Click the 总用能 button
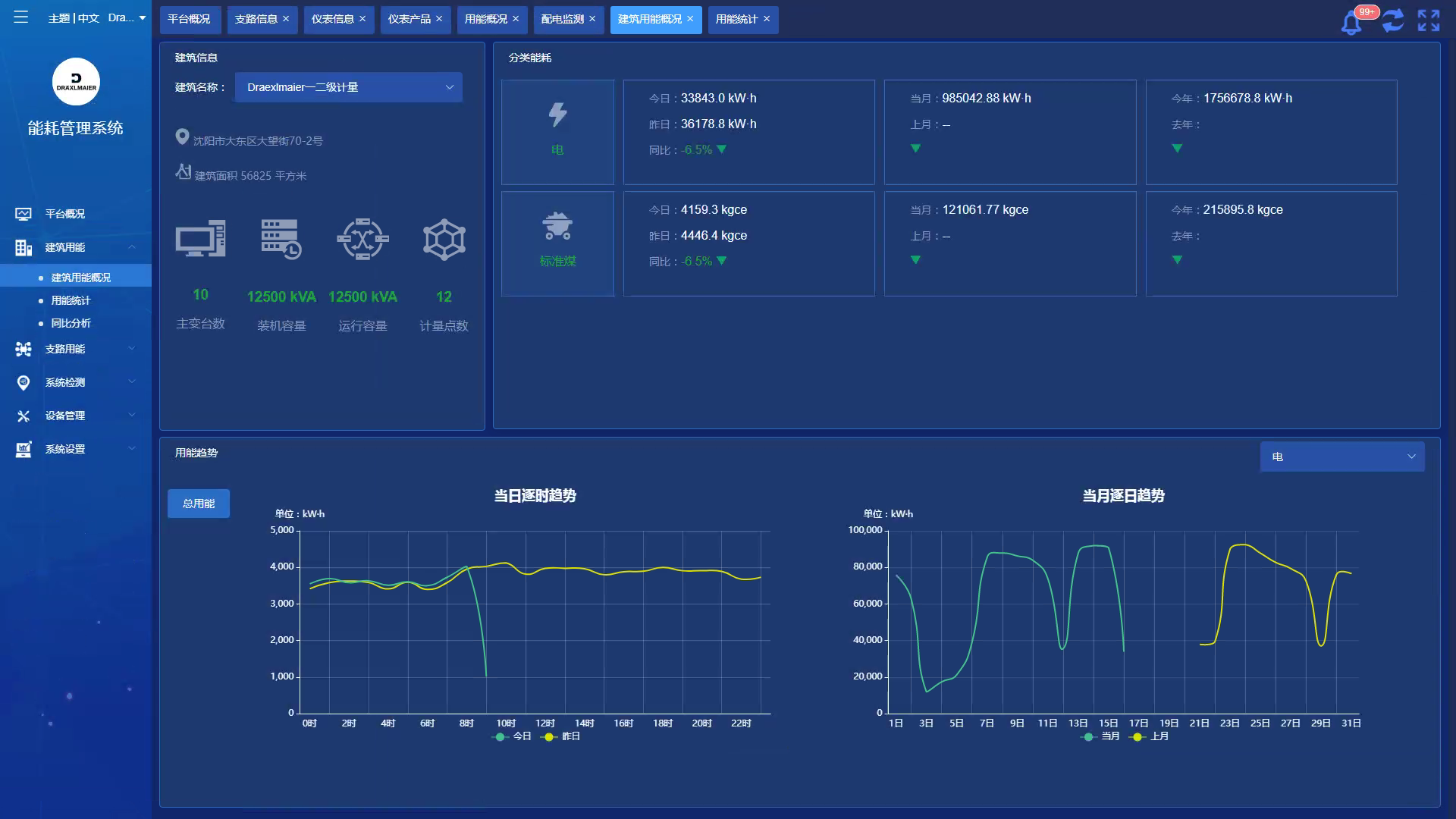The width and height of the screenshot is (1456, 819). coord(199,504)
